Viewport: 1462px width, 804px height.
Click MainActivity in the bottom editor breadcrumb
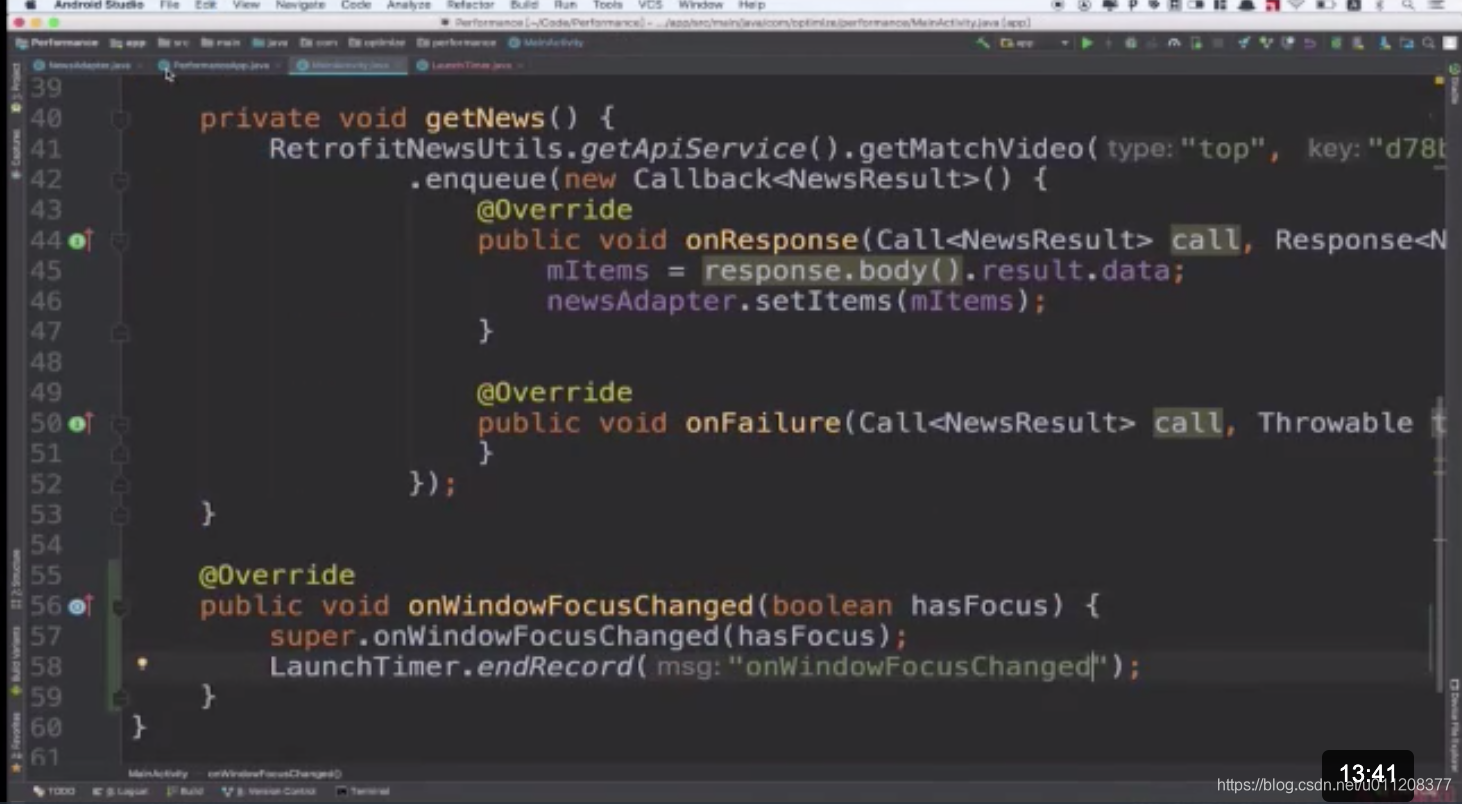[158, 774]
